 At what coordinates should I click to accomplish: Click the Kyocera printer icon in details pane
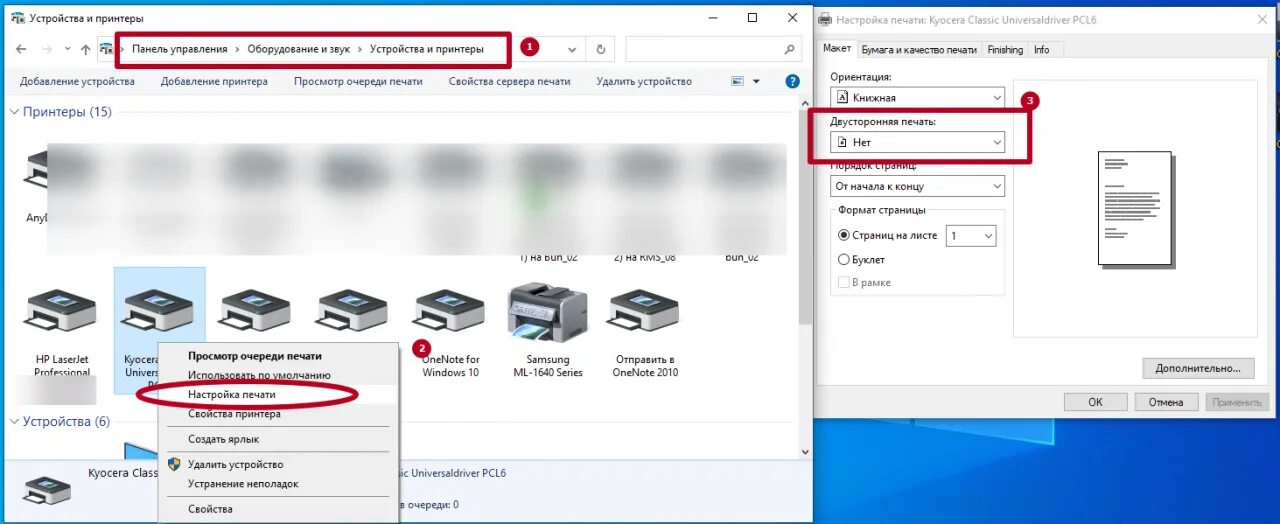(47, 490)
